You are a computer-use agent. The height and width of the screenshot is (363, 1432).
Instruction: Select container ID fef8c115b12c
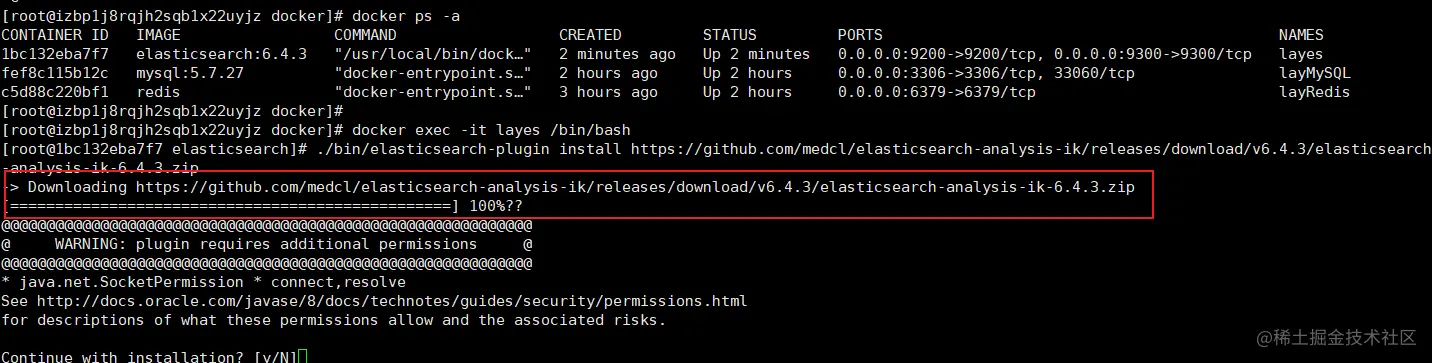[x=55, y=73]
